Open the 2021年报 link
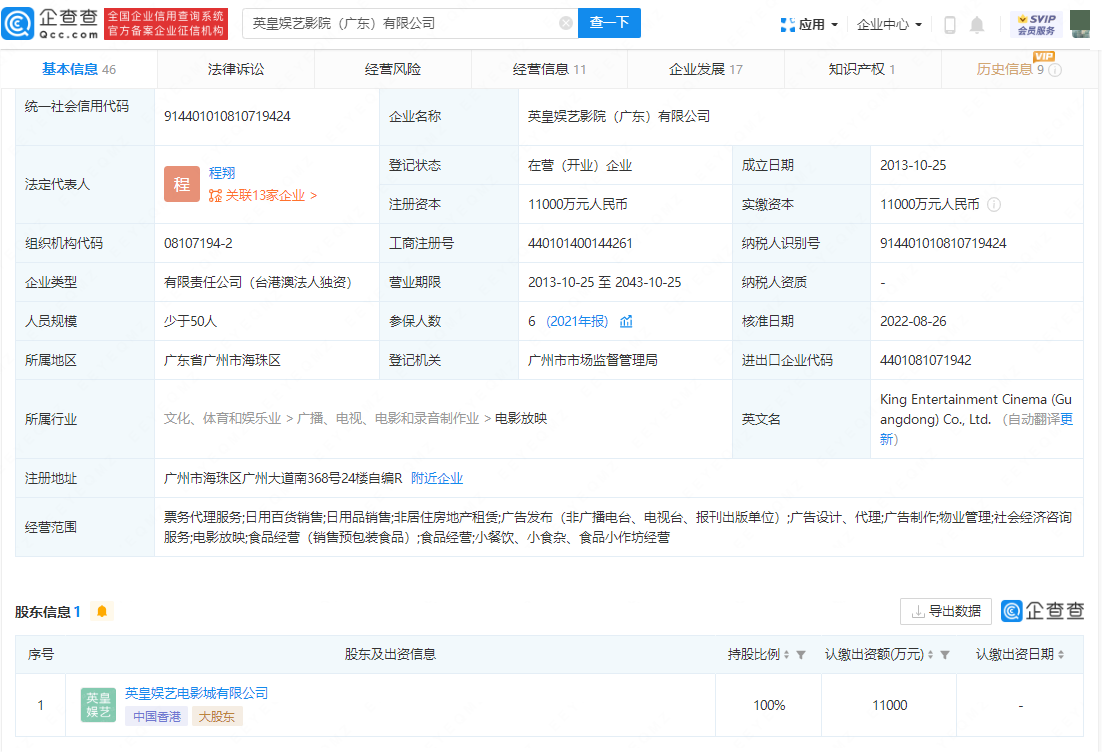 pos(577,321)
